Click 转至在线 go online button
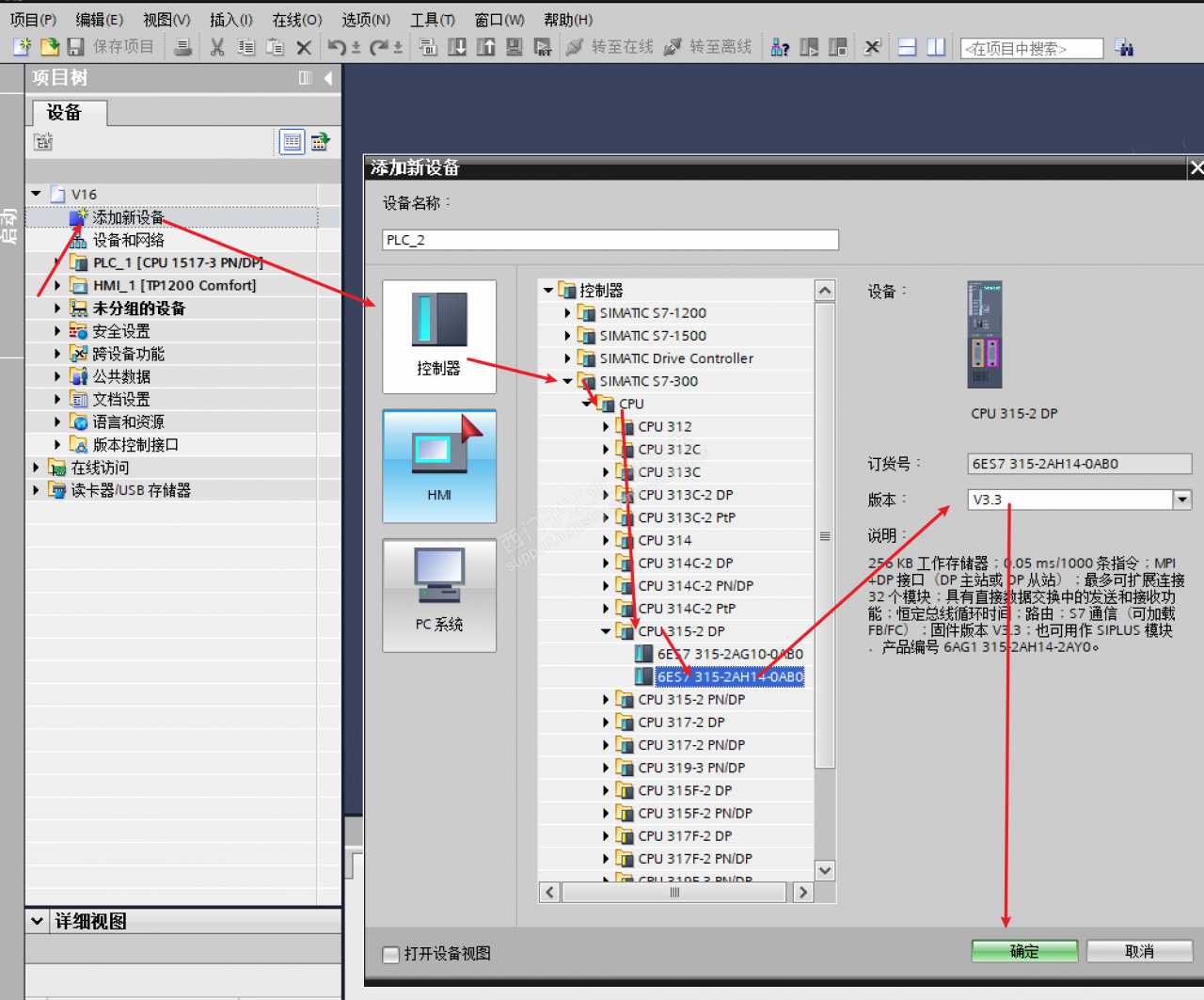This screenshot has height=1000, width=1204. [610, 46]
